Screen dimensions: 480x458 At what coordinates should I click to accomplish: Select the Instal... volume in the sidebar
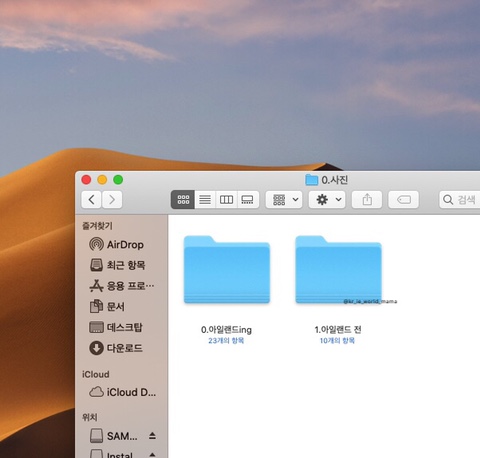coord(112,454)
